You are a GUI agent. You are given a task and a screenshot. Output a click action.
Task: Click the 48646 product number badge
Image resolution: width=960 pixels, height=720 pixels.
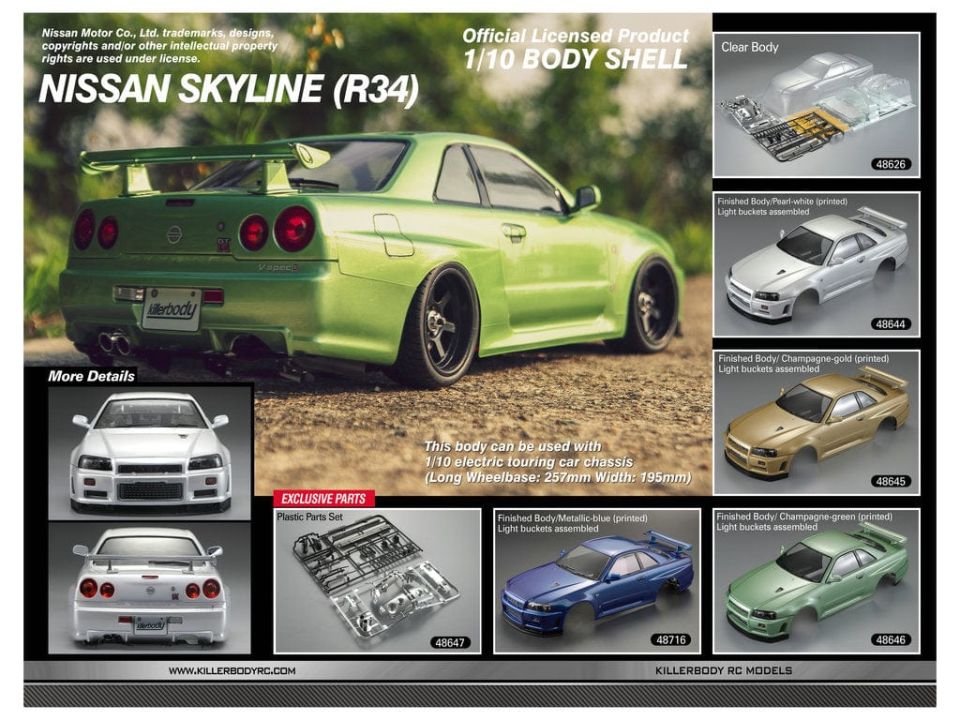click(890, 640)
